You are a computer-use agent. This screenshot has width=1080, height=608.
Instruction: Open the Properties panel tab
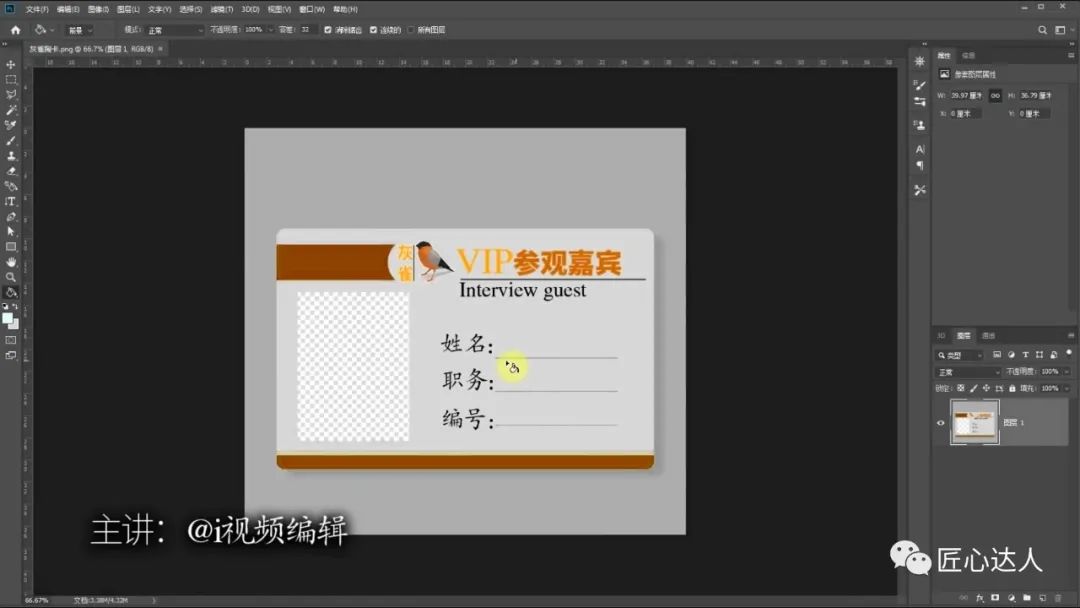point(944,55)
